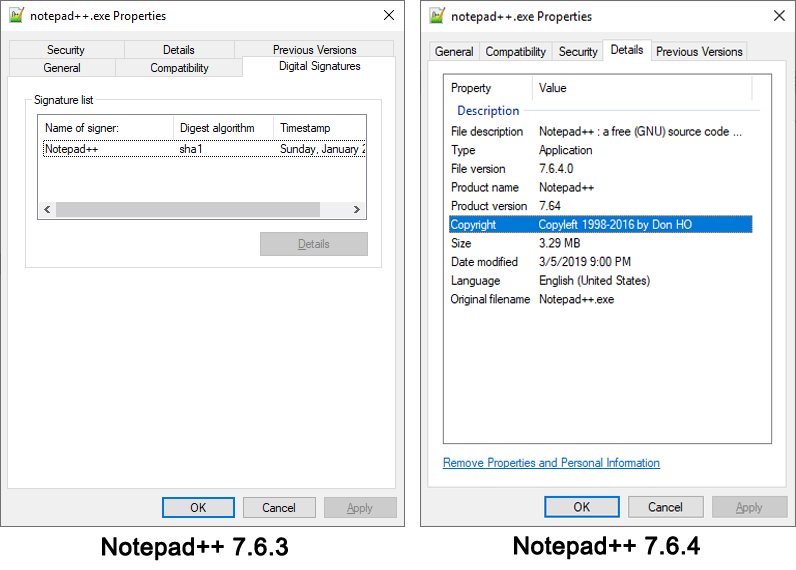
Task: Click the Description group heading
Action: point(488,111)
